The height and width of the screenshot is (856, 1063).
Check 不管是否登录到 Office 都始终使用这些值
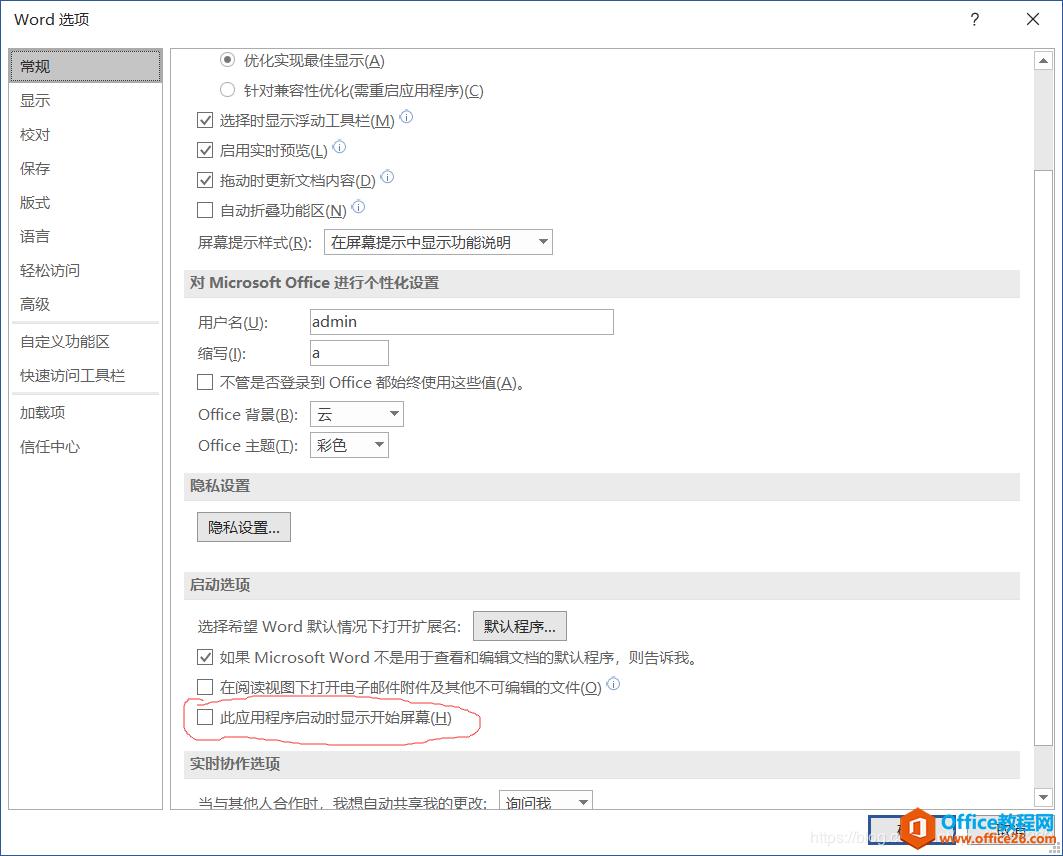(x=205, y=381)
